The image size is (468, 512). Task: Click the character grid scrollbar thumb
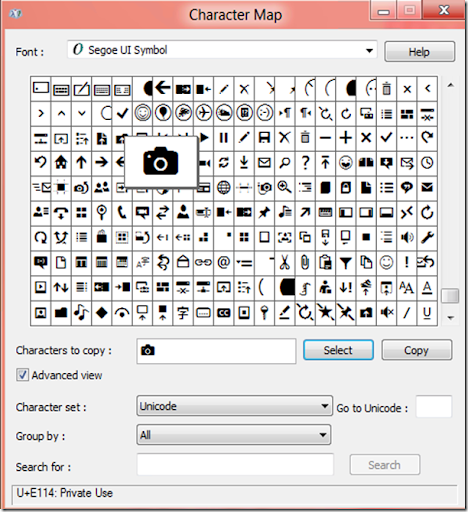pos(450,296)
